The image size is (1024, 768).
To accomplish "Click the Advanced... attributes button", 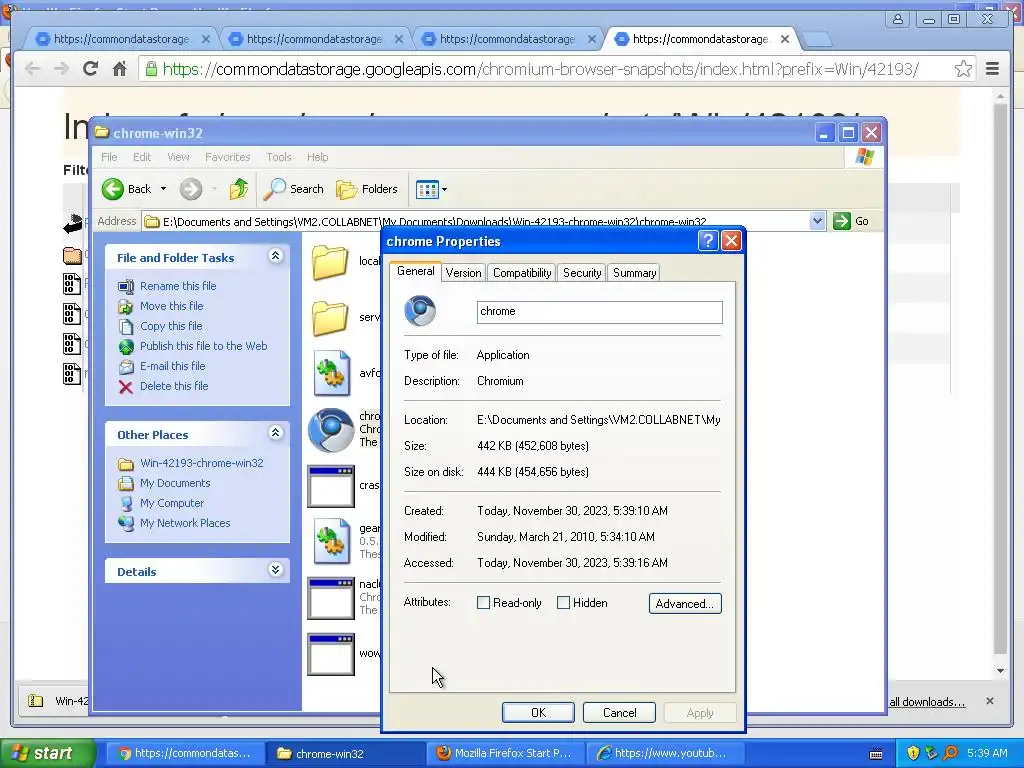I will [x=685, y=603].
